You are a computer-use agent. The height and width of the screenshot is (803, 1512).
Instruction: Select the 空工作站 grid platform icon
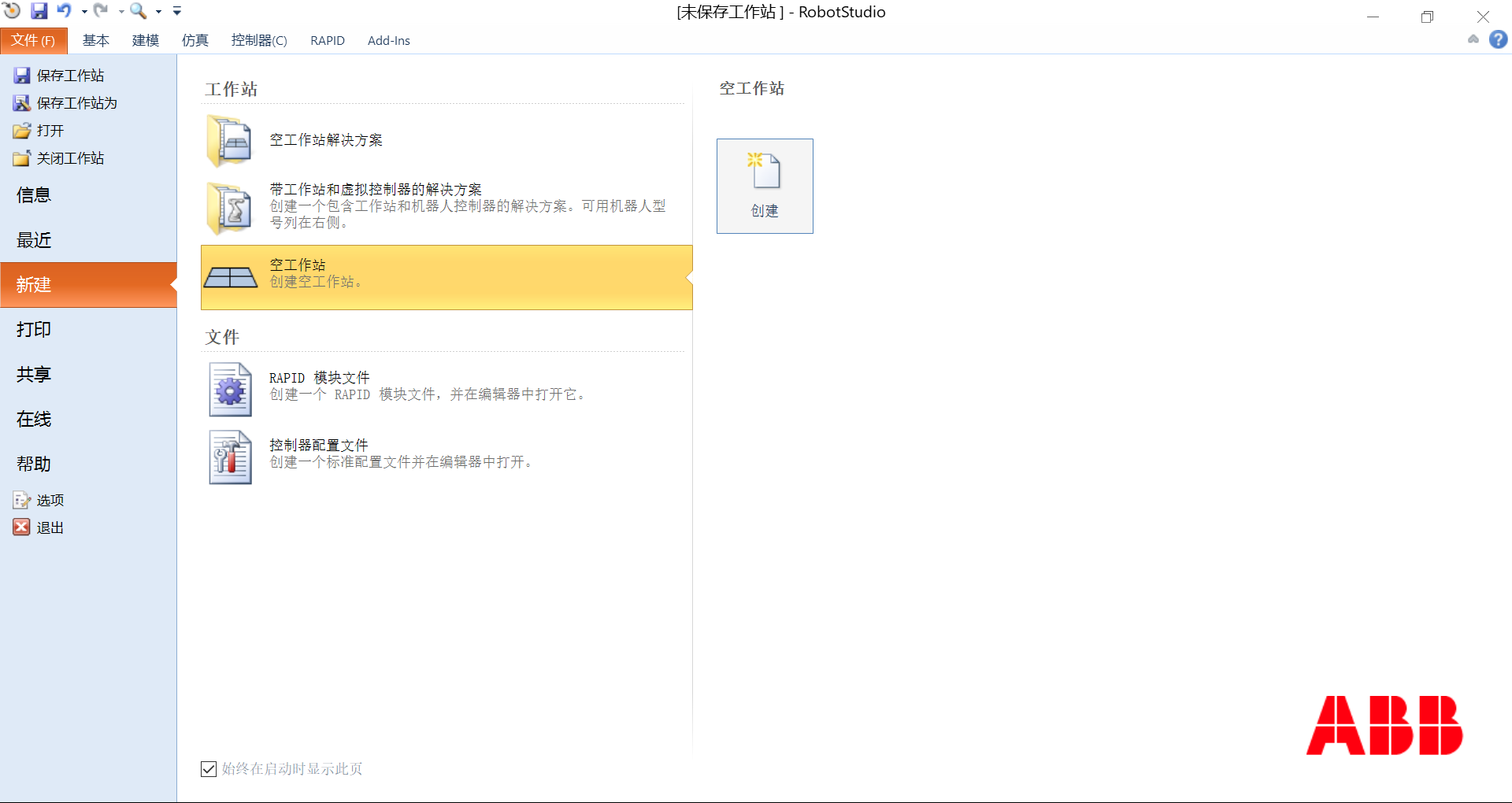231,278
